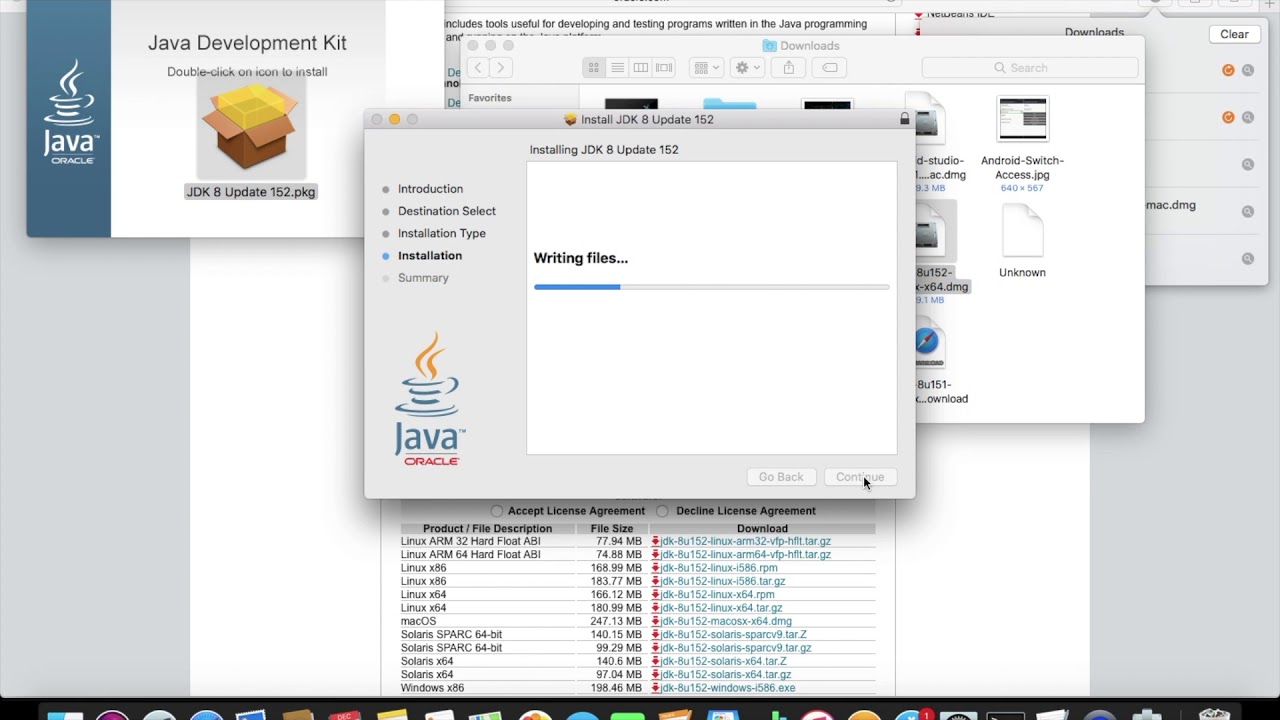Image resolution: width=1280 pixels, height=720 pixels.
Task: Click the Installation Type installer step
Action: tap(442, 233)
